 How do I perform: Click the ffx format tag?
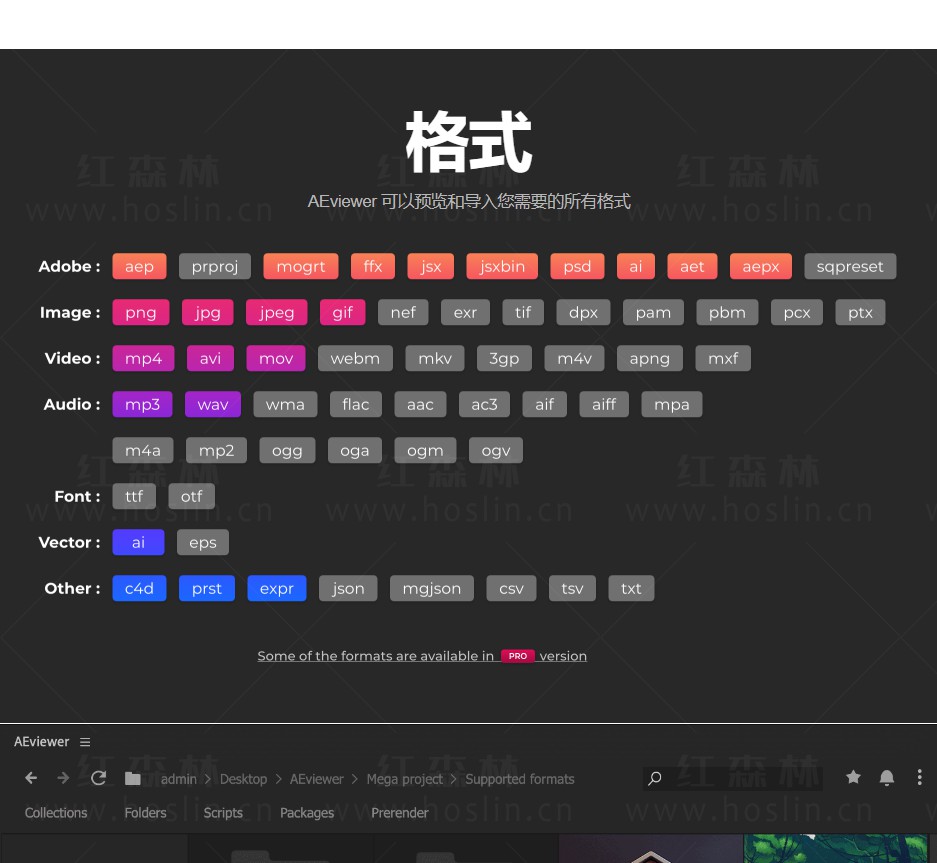(373, 267)
